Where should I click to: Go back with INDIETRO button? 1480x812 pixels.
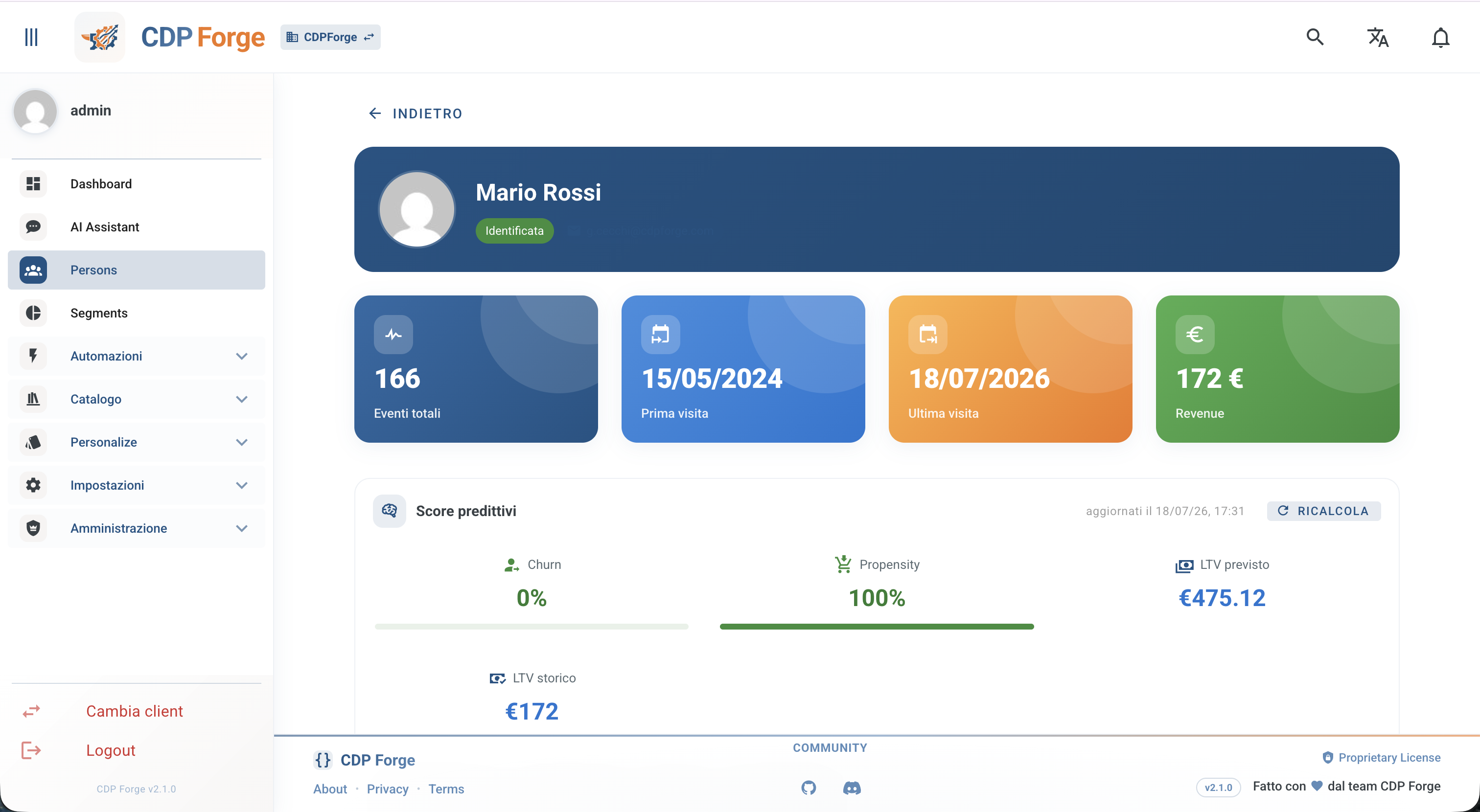coord(416,113)
